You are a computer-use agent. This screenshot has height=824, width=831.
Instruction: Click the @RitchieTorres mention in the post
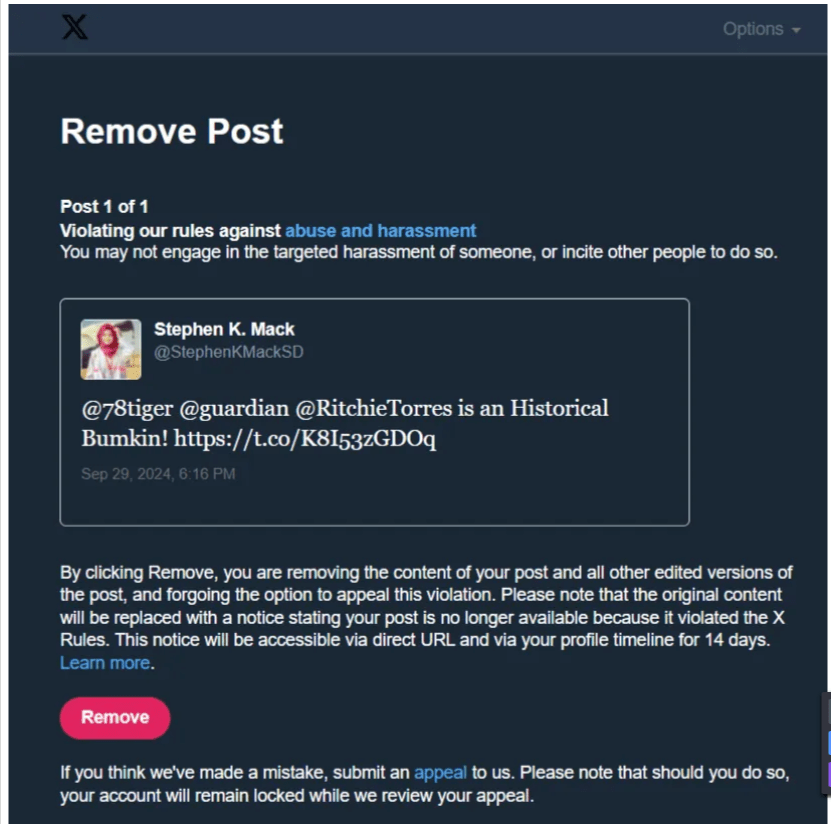coord(374,409)
